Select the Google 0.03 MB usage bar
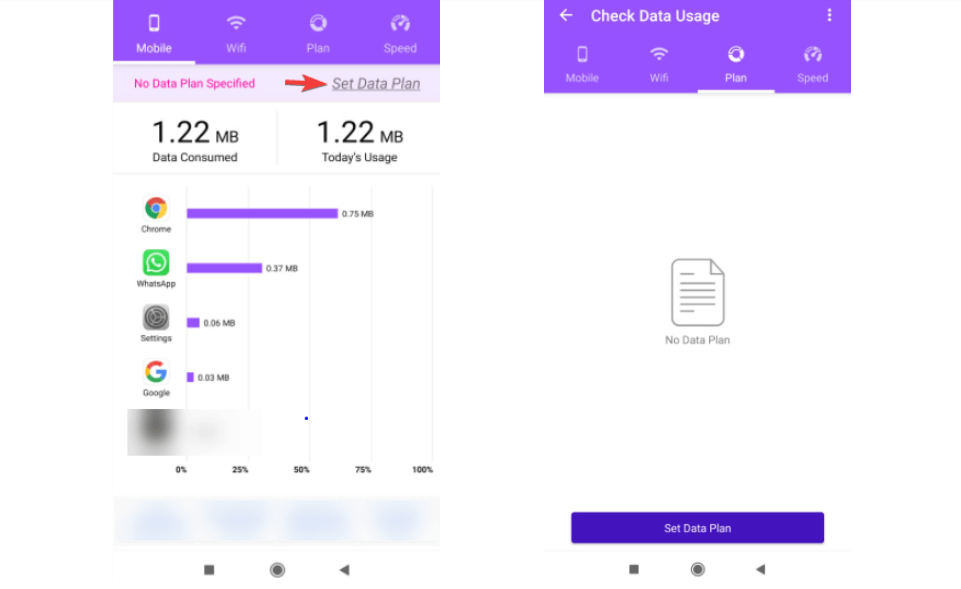This screenshot has width=961, height=589. point(190,377)
